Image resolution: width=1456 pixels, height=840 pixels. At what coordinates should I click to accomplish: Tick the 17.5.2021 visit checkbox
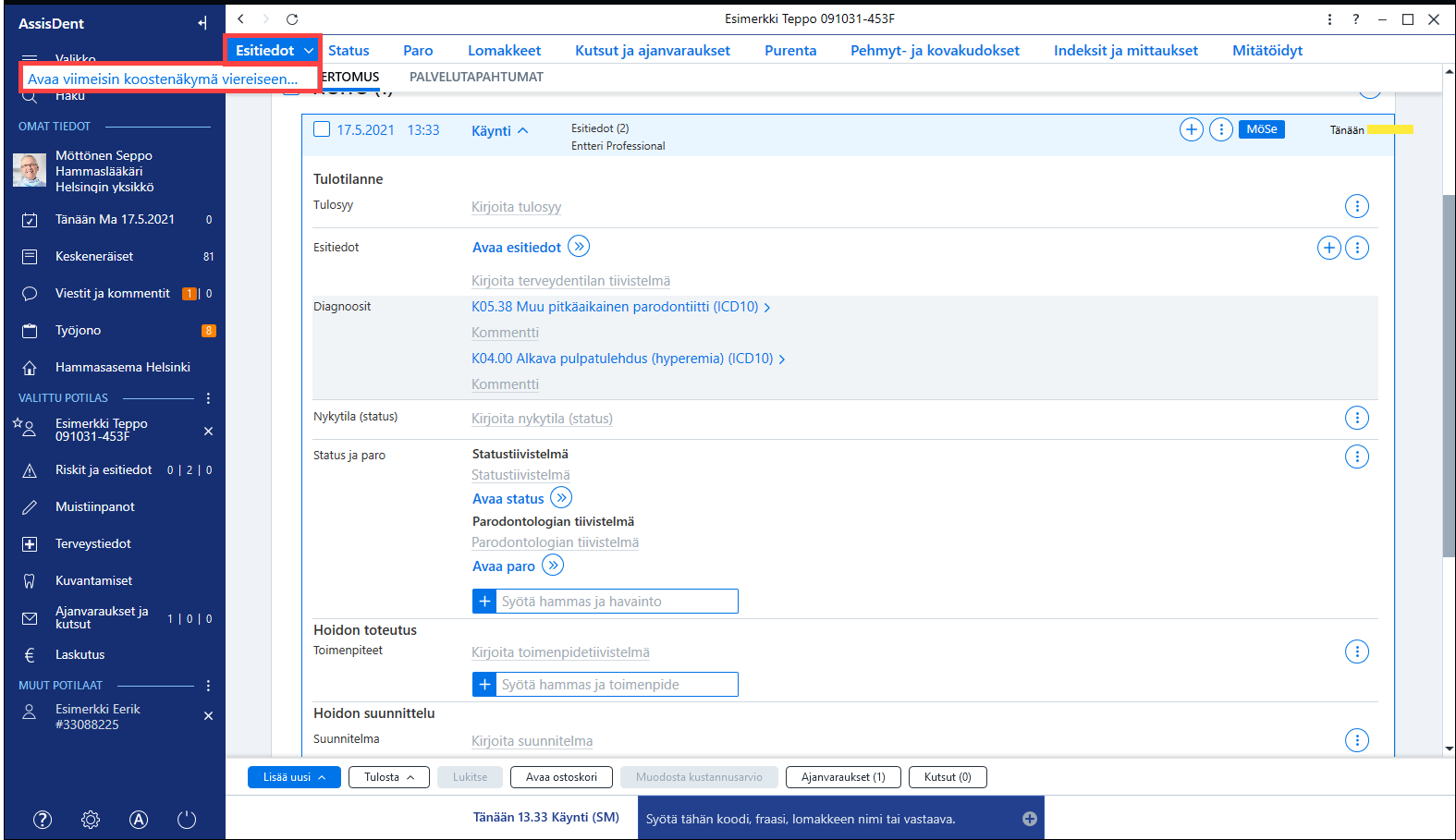[322, 129]
